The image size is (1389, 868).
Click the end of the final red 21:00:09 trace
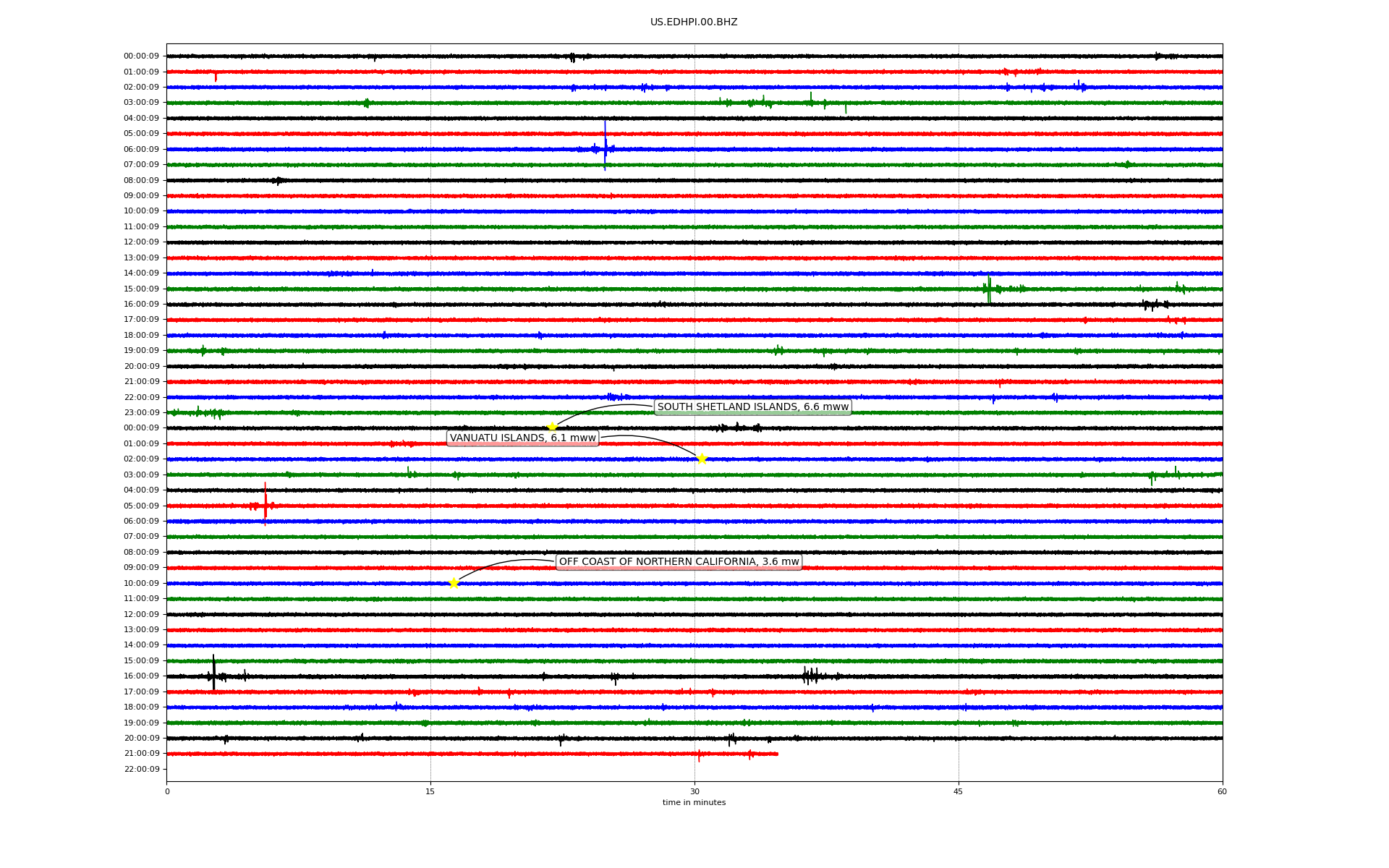coord(777,754)
